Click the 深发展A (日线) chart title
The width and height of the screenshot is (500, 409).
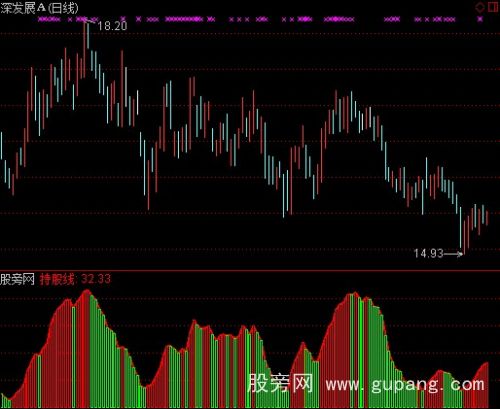tap(39, 8)
